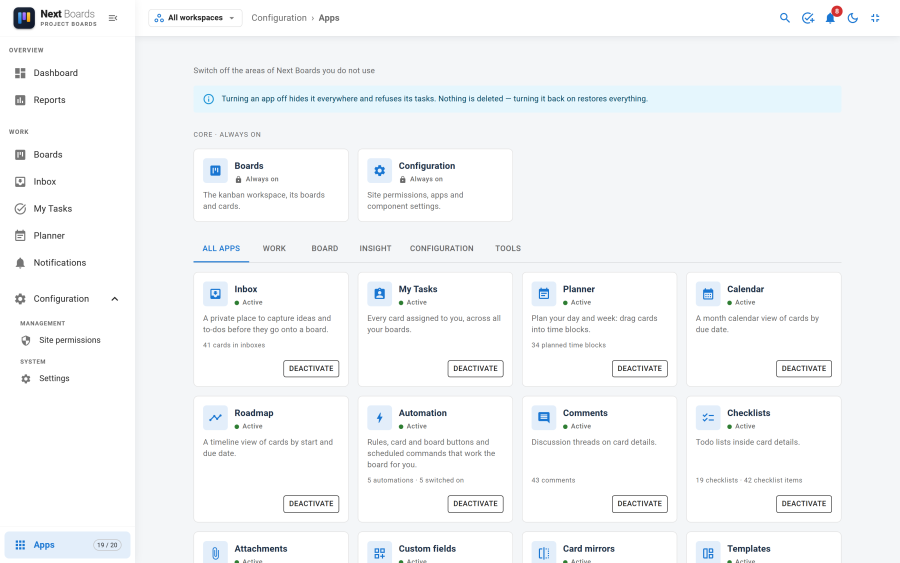
Task: Click the Boards card lock icon
Action: pyautogui.click(x=239, y=180)
